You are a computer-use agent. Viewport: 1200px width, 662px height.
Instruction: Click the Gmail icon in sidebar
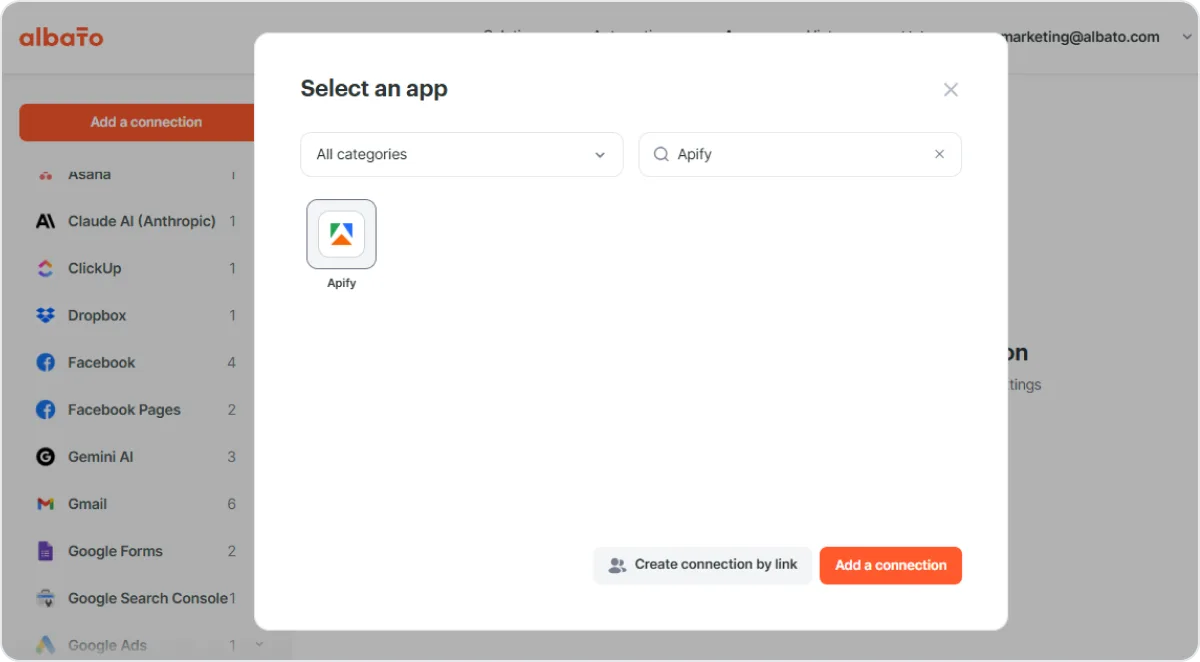tap(45, 504)
